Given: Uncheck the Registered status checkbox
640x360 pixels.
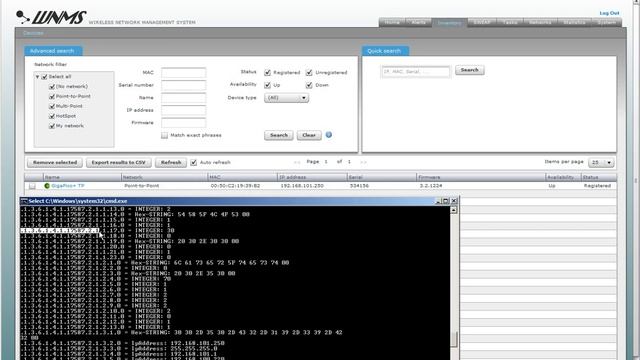Looking at the screenshot, I should pos(267,72).
